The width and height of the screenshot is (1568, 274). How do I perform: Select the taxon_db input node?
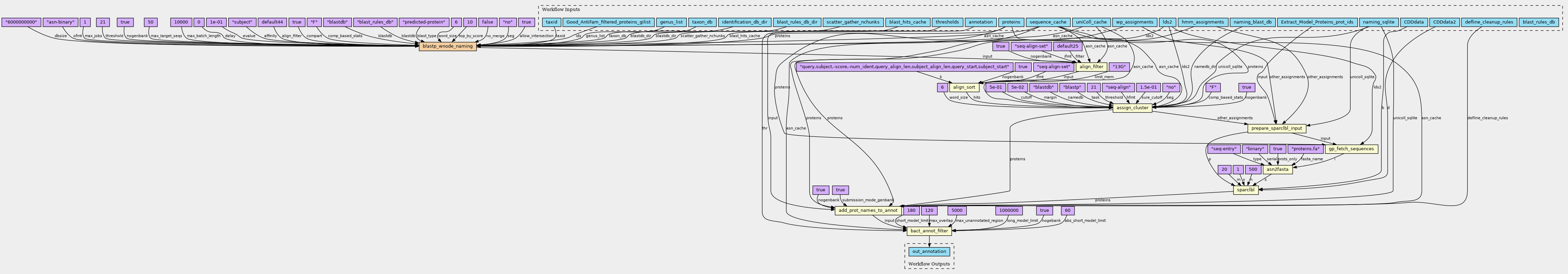(x=702, y=22)
